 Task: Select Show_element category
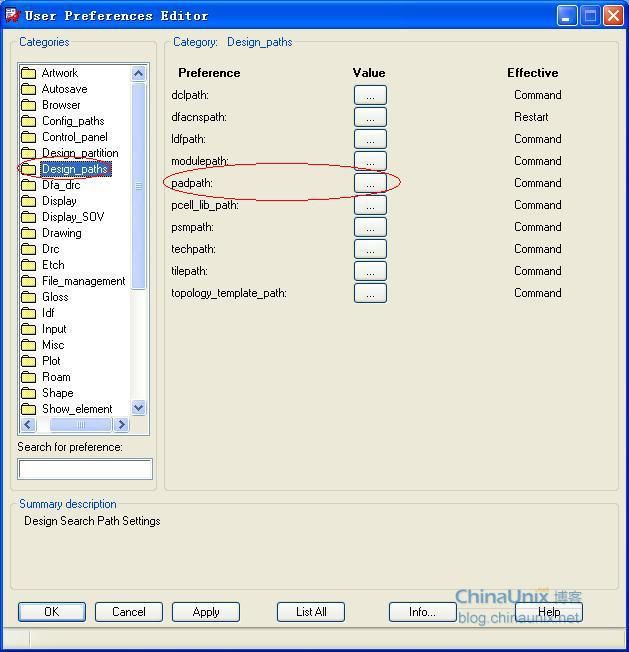click(77, 409)
